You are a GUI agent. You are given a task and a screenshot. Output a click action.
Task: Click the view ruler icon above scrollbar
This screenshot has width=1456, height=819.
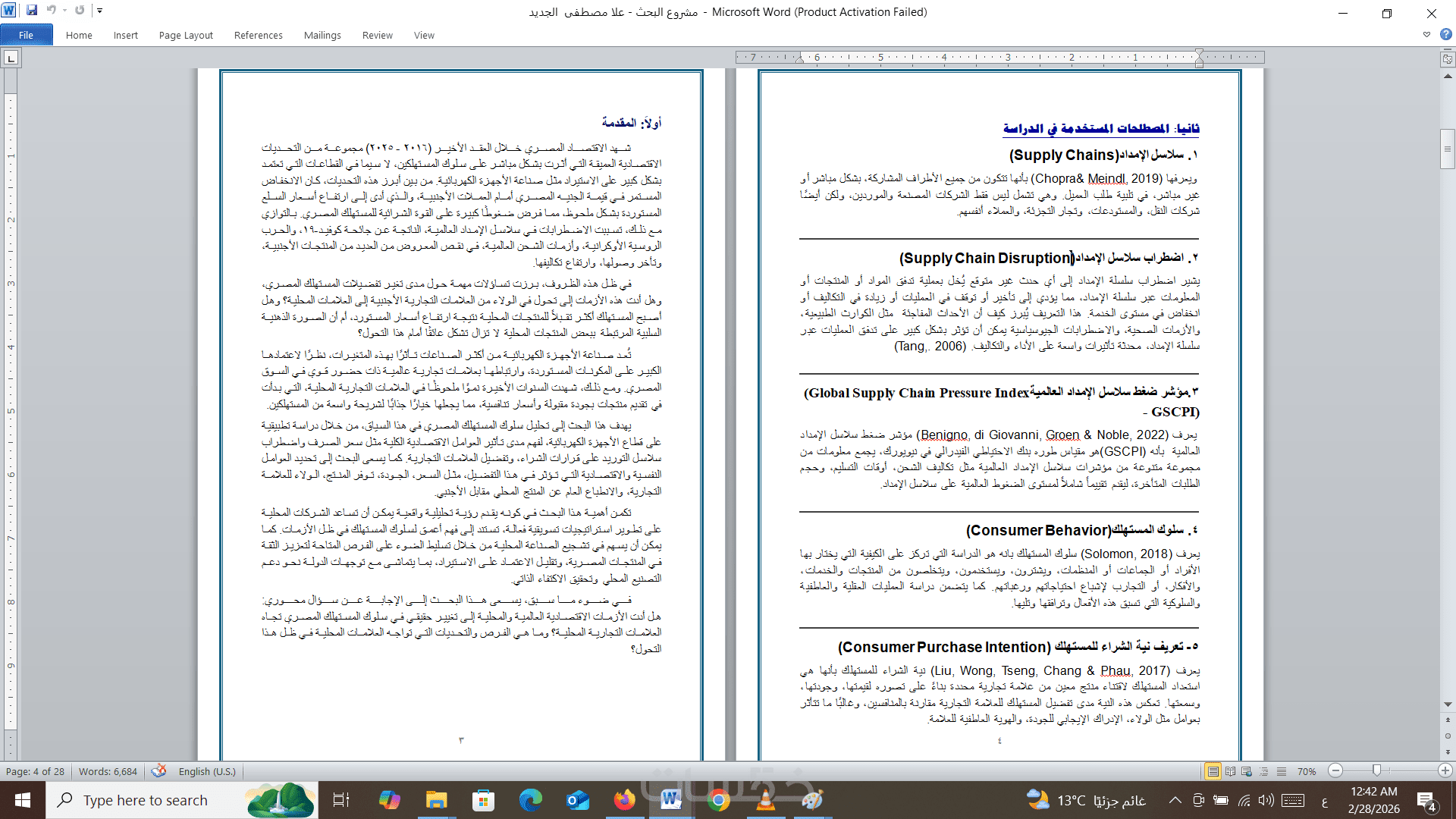pos(1447,58)
